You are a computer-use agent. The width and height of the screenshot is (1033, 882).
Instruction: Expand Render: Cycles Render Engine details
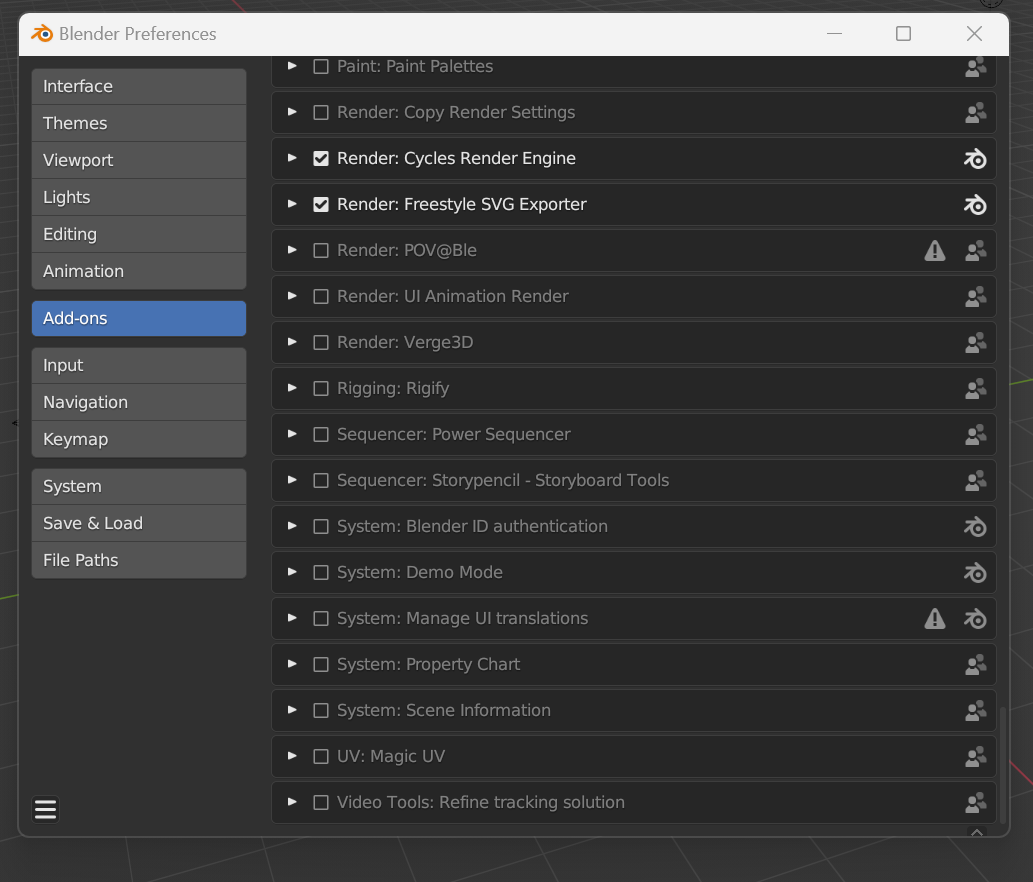coord(292,158)
